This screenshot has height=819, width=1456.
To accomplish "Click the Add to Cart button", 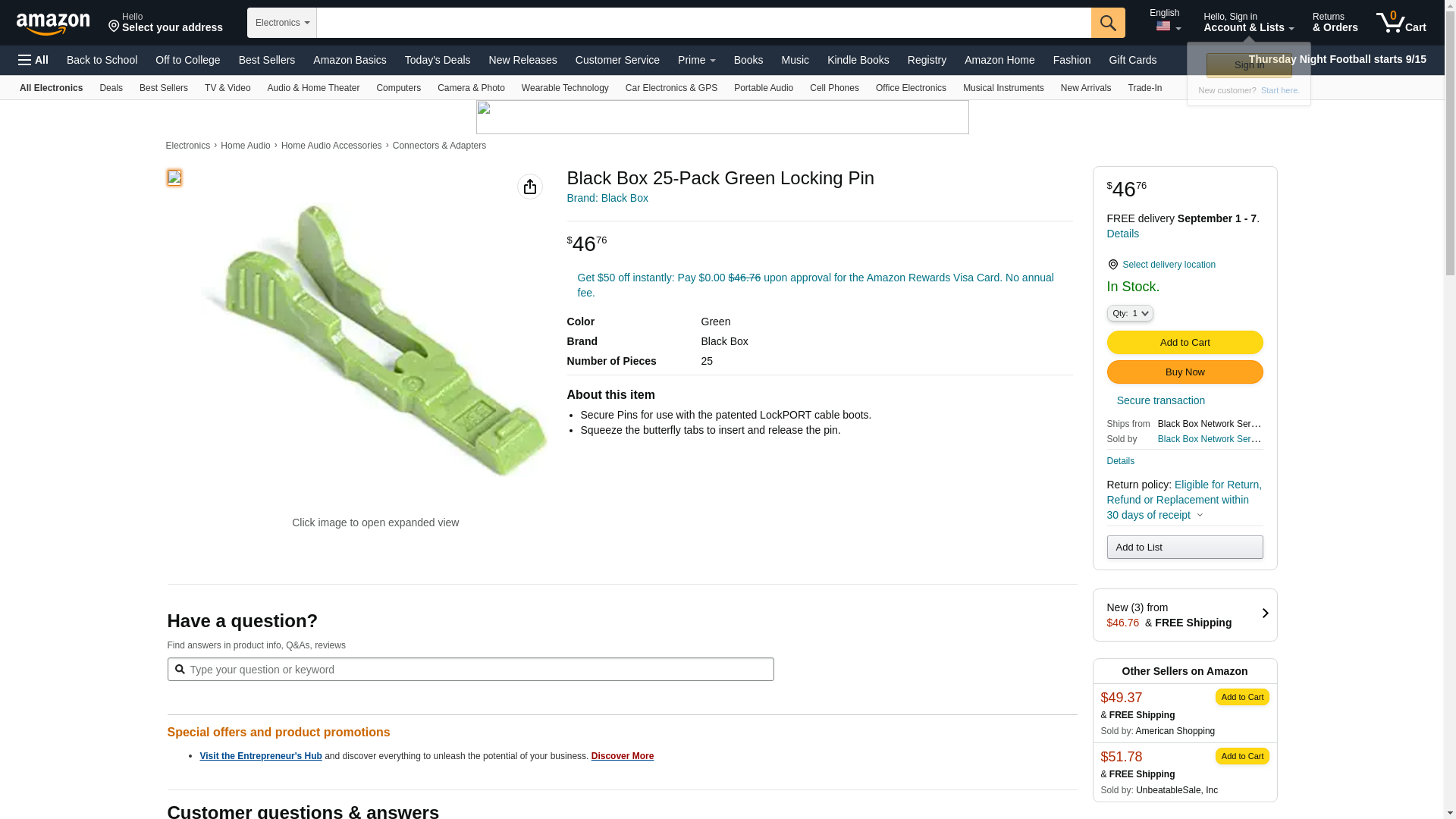I will (1185, 343).
